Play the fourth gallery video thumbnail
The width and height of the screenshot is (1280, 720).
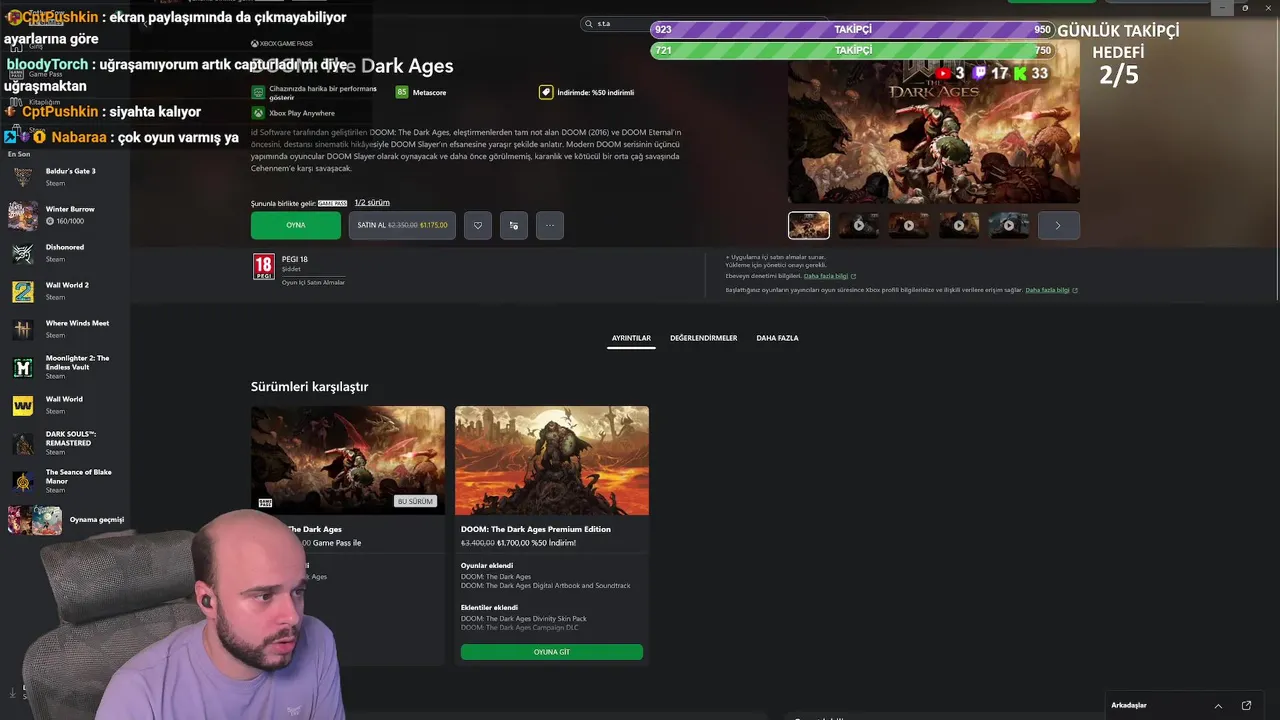(x=959, y=225)
